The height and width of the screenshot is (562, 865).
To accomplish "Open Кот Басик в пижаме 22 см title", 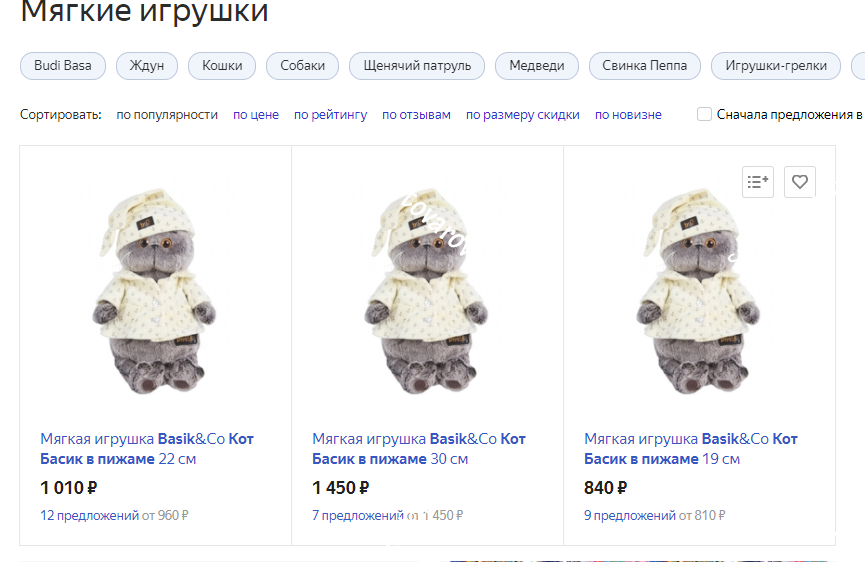I will click(x=147, y=449).
